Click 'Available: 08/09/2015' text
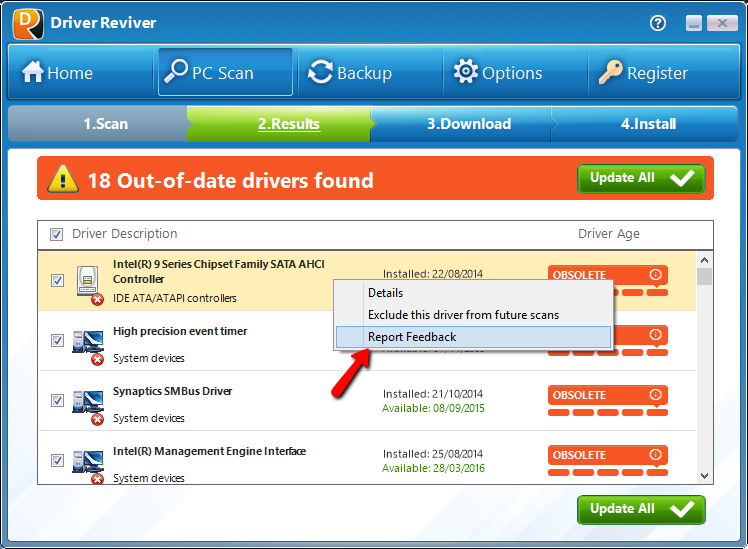This screenshot has height=549, width=748. pyautogui.click(x=433, y=408)
